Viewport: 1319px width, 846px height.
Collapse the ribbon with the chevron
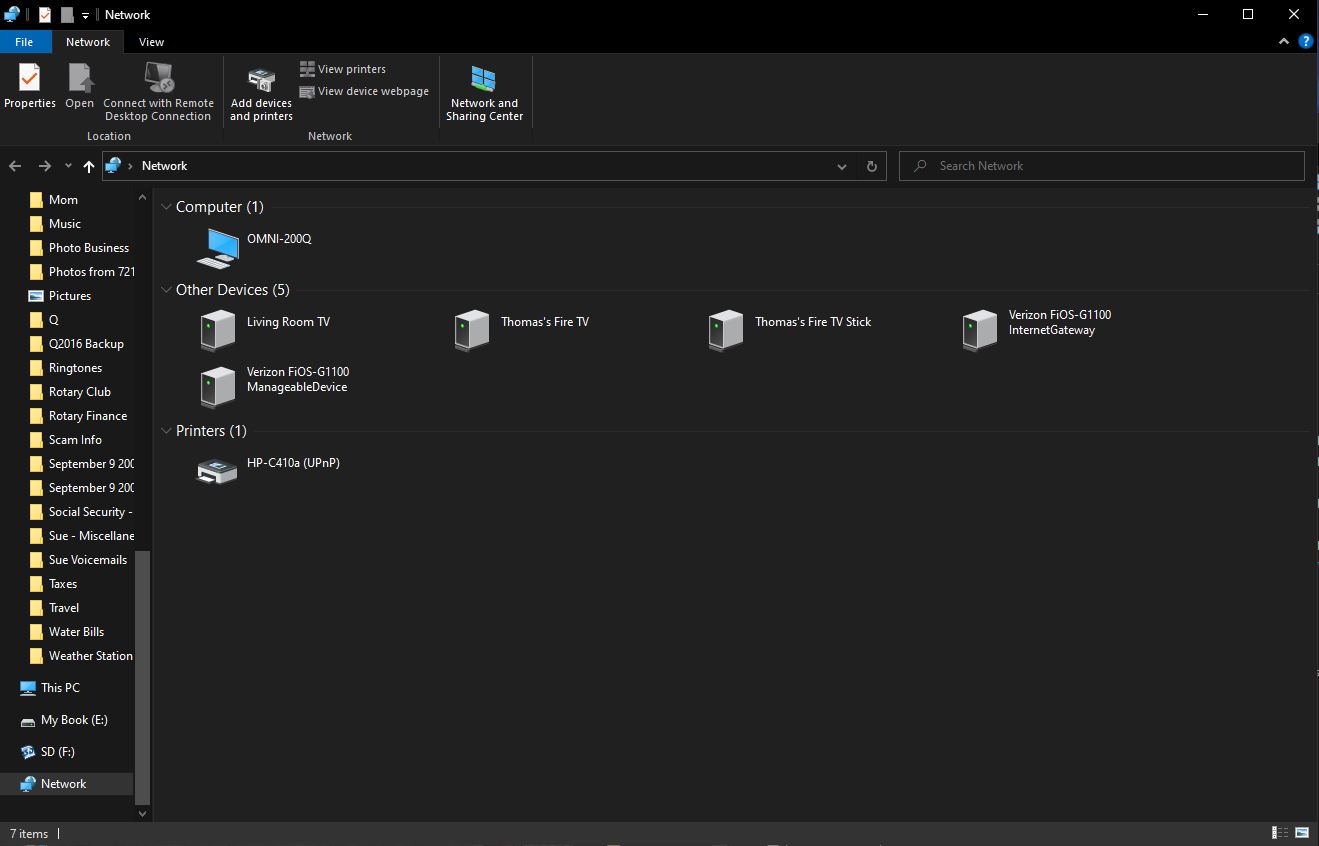1284,42
